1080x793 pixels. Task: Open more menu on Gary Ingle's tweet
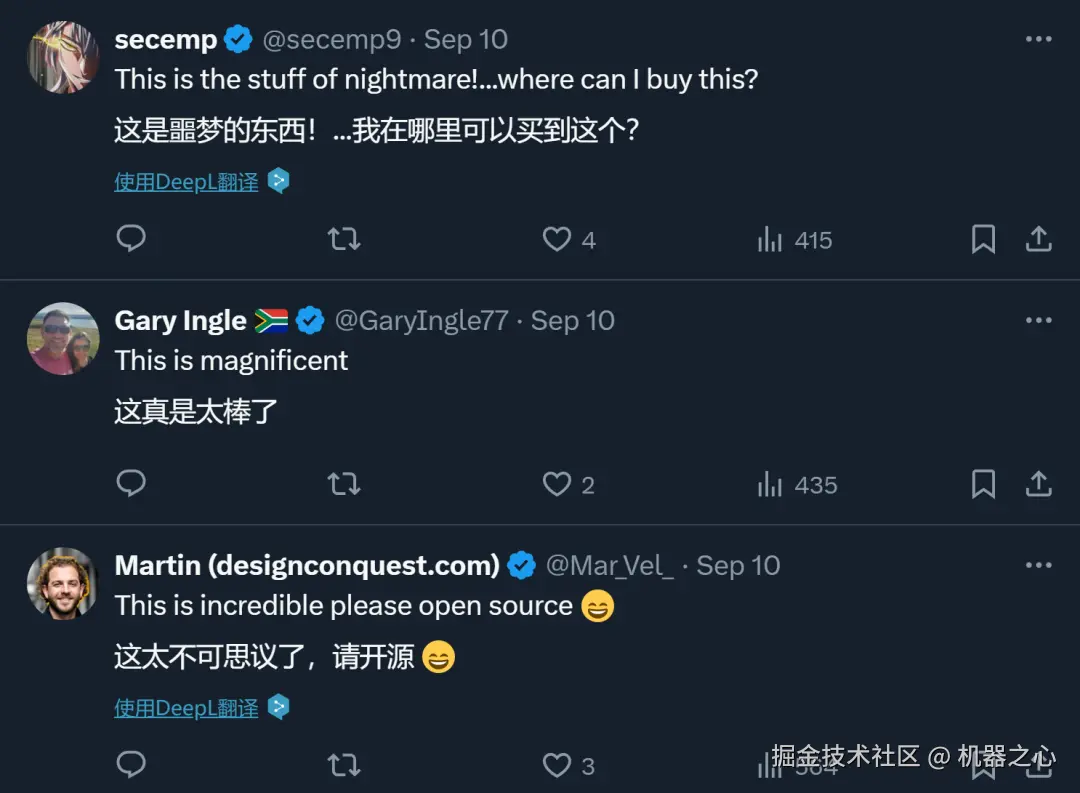(x=1038, y=321)
